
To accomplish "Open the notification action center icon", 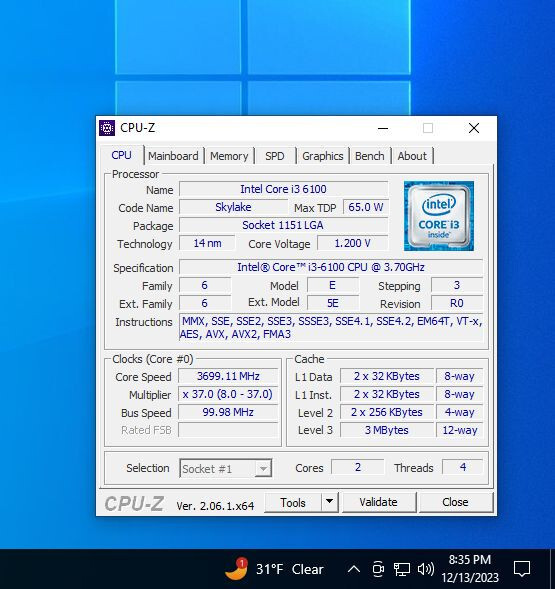I will (522, 569).
